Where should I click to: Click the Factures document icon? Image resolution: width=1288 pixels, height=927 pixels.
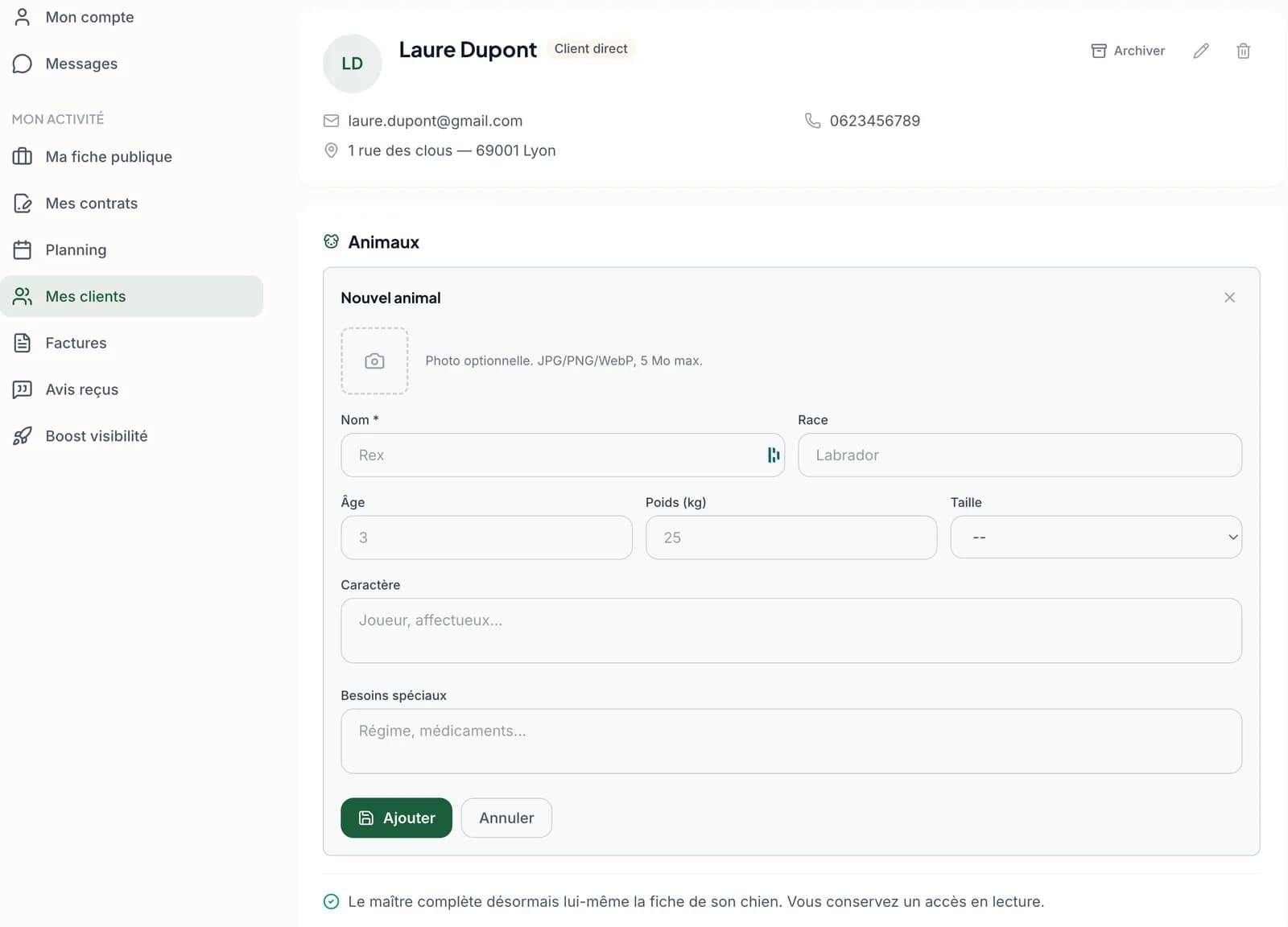pos(23,343)
